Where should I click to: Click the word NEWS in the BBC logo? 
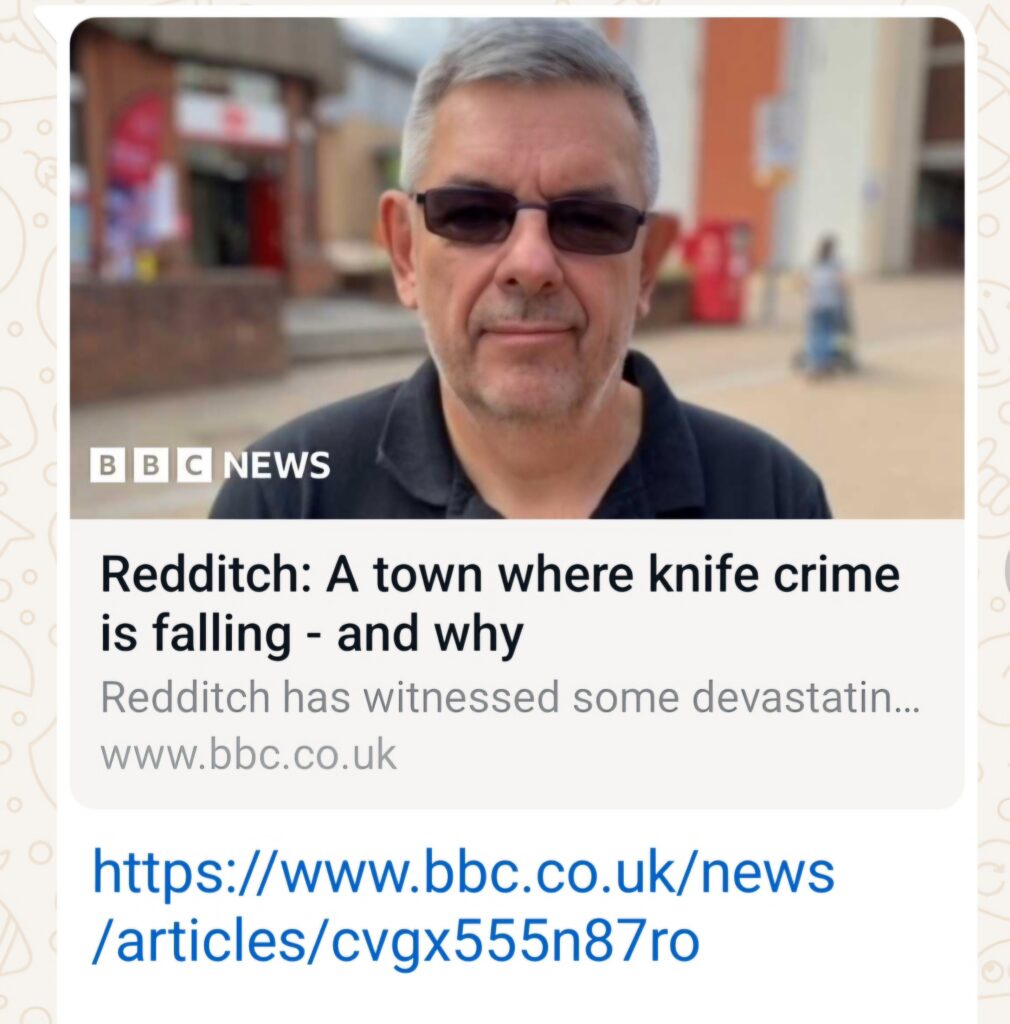click(277, 465)
